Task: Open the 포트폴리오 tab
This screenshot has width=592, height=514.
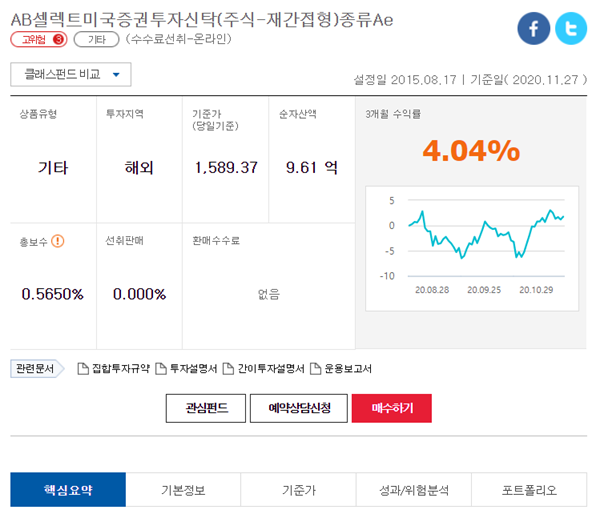Action: coord(529,489)
